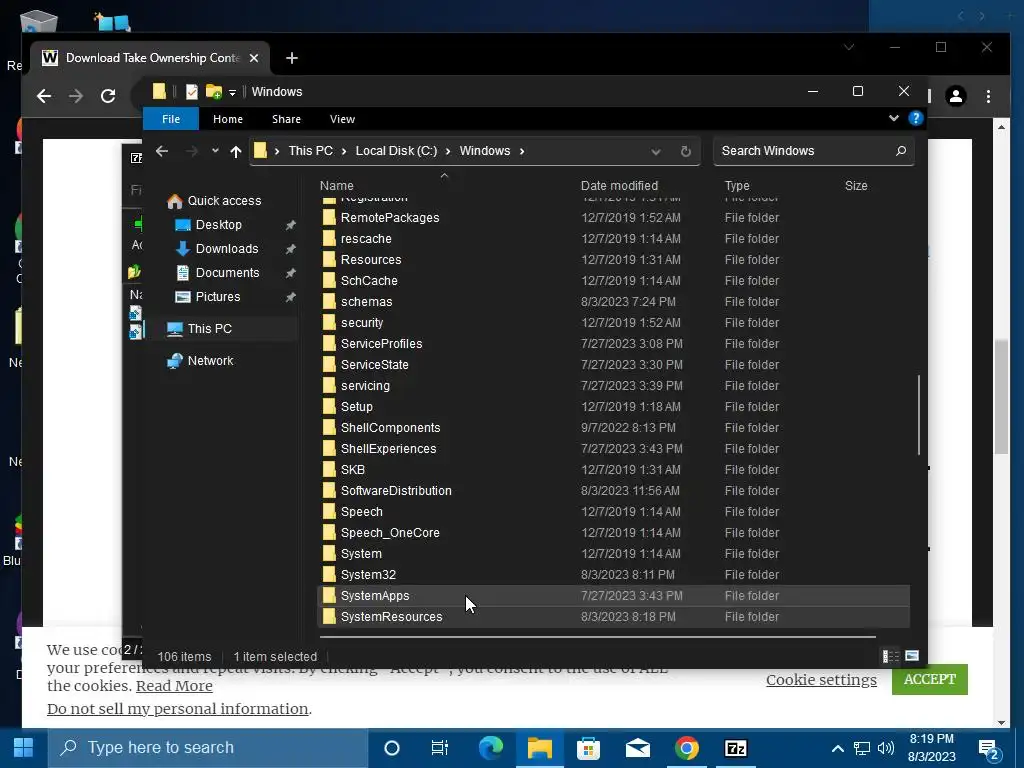Reload the page in Chrome
Image resolution: width=1024 pixels, height=768 pixels.
pyautogui.click(x=108, y=96)
